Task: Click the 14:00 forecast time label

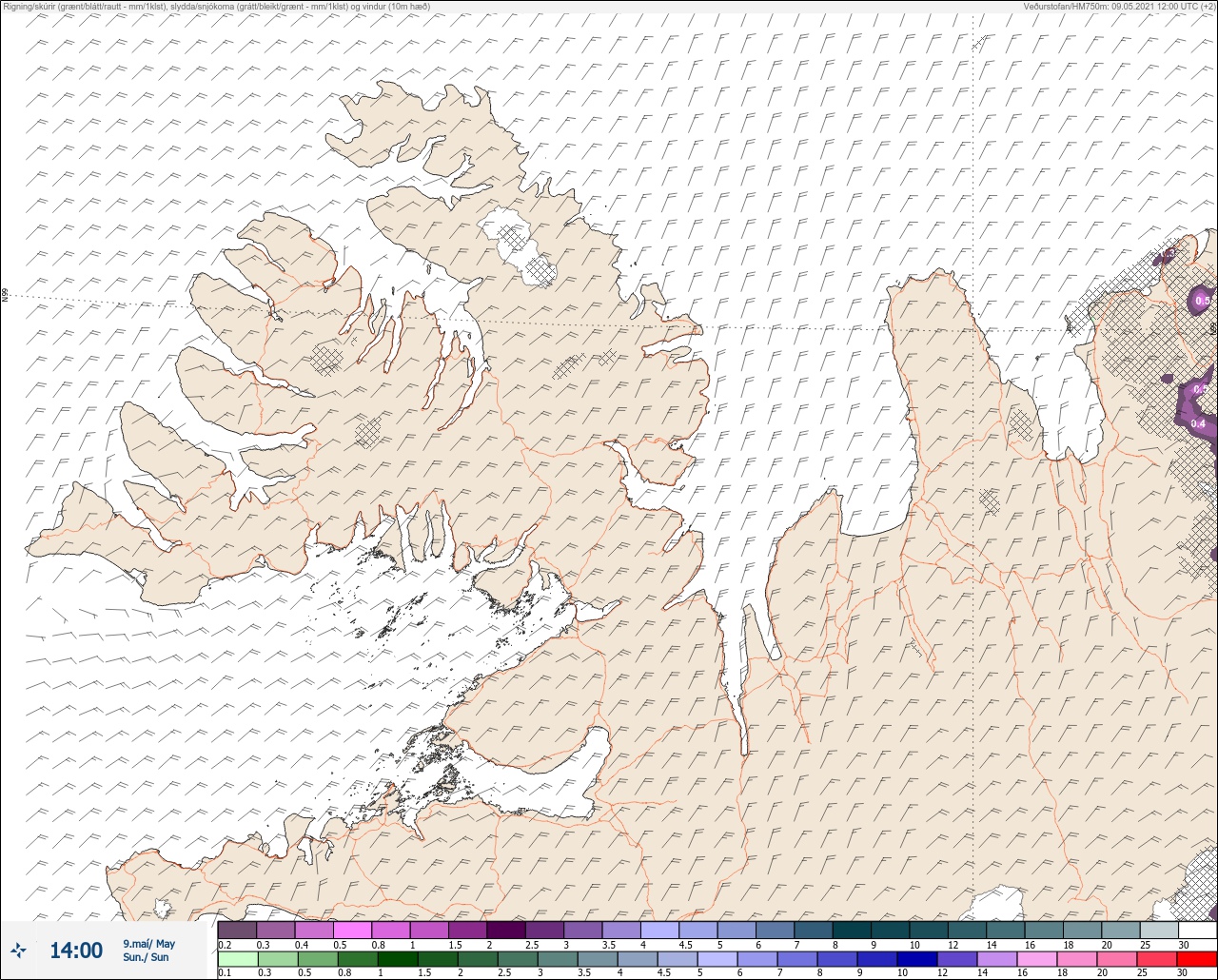Action: 76,950
